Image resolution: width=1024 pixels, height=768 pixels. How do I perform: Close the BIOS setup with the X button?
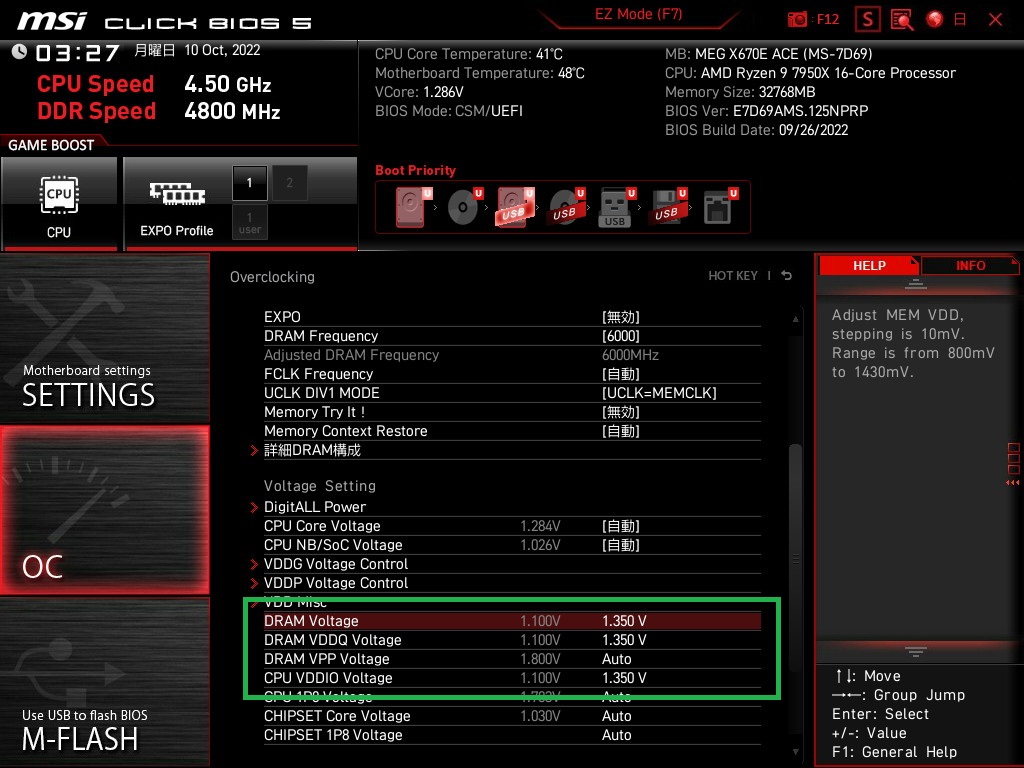click(995, 20)
